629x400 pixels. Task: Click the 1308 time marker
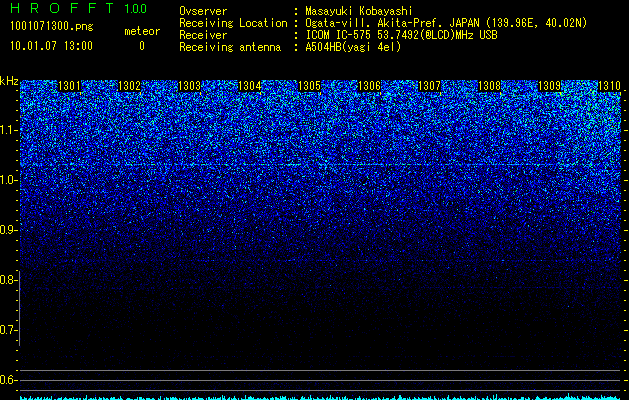pyautogui.click(x=489, y=86)
